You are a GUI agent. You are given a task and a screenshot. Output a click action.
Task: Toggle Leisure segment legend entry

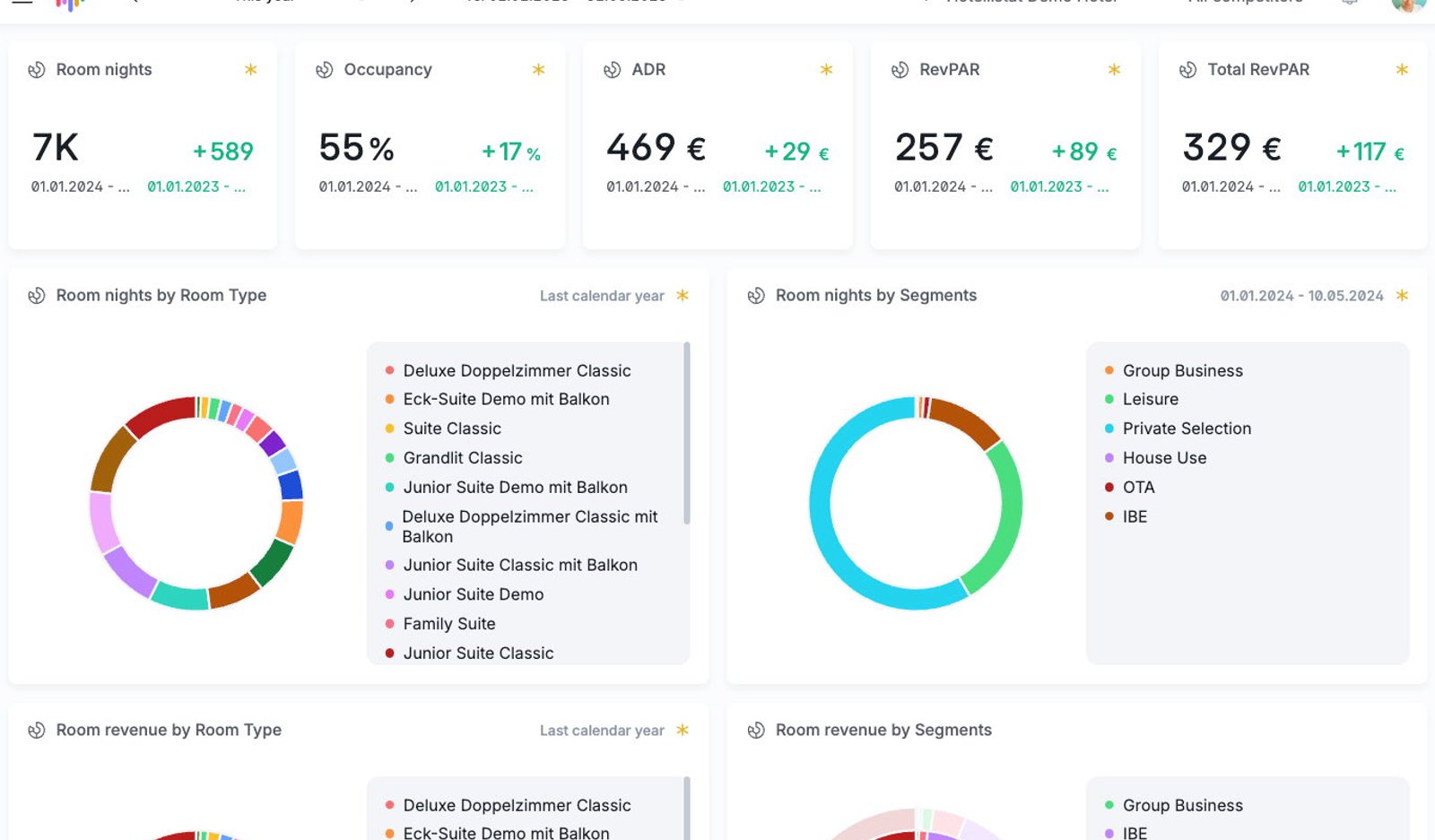tap(1142, 399)
